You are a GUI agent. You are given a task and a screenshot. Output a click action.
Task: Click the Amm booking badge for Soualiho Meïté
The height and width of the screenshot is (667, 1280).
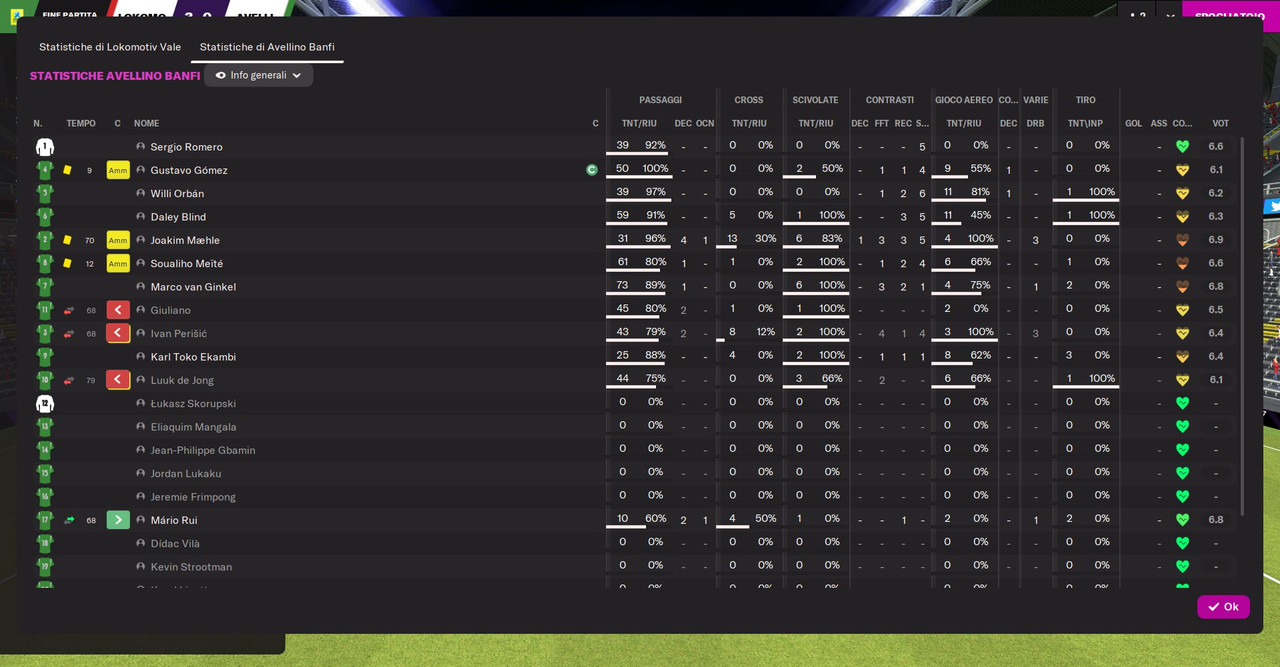(118, 263)
